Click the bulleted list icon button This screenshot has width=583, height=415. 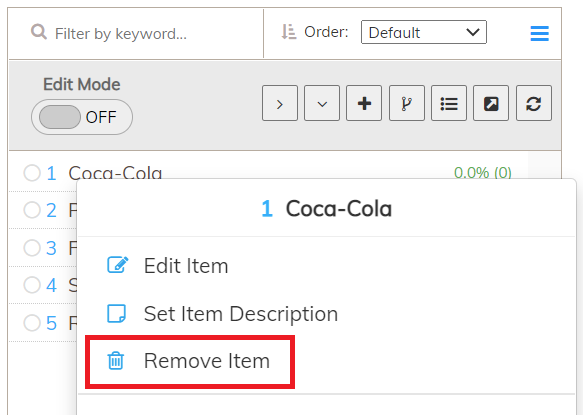(x=449, y=103)
